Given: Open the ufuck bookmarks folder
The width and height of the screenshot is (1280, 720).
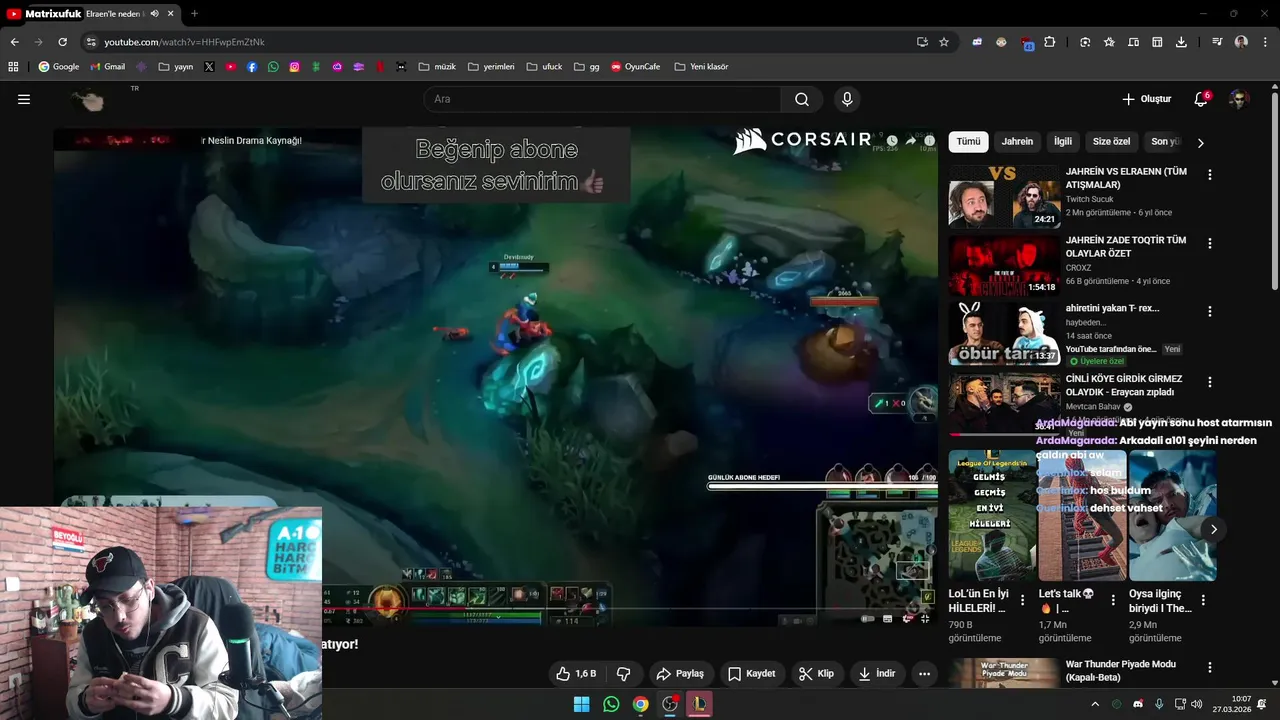Looking at the screenshot, I should [544, 67].
